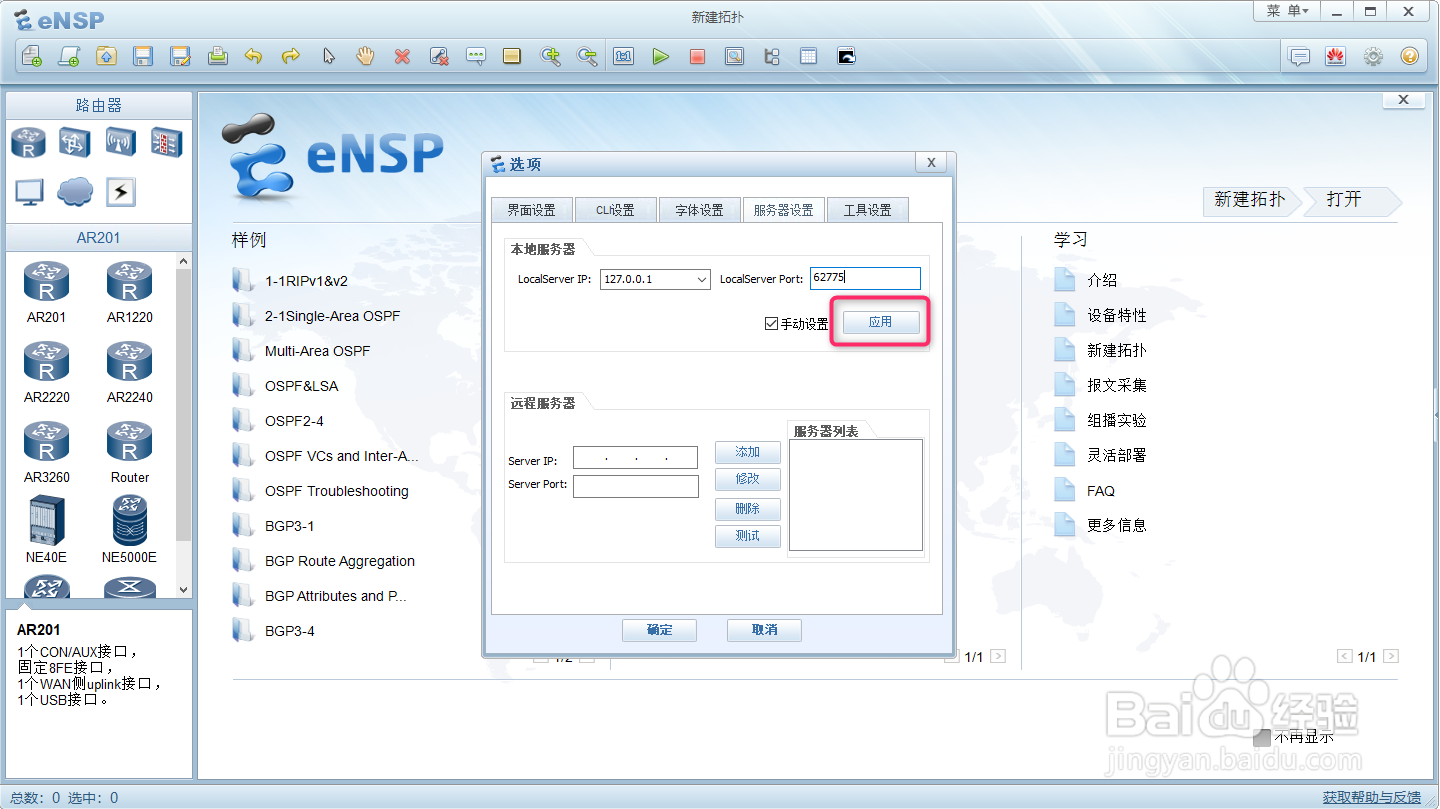Click the Huawei logo toolbar icon
The height and width of the screenshot is (809, 1440).
click(1336, 56)
